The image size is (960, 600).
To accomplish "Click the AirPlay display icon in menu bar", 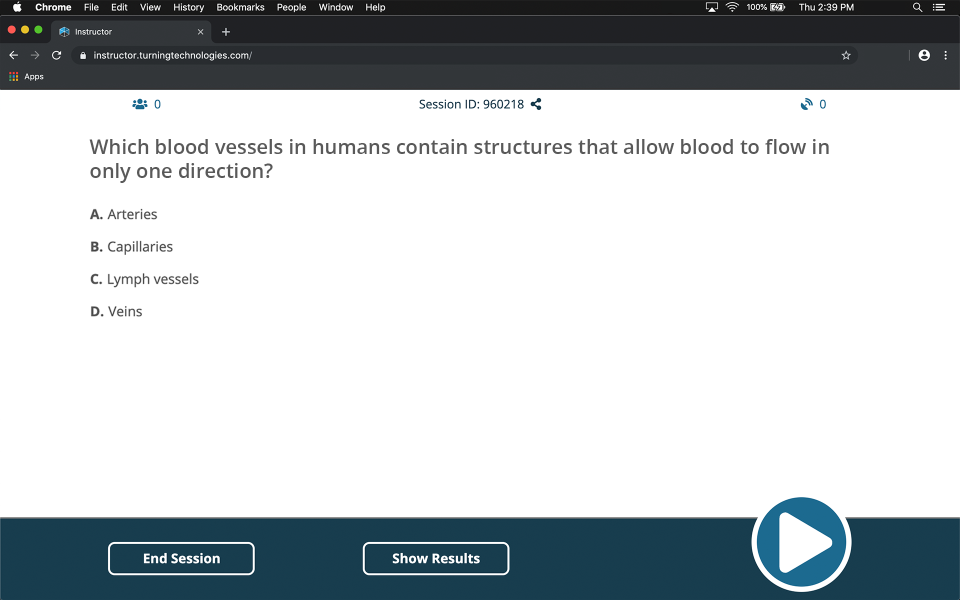I will (711, 7).
